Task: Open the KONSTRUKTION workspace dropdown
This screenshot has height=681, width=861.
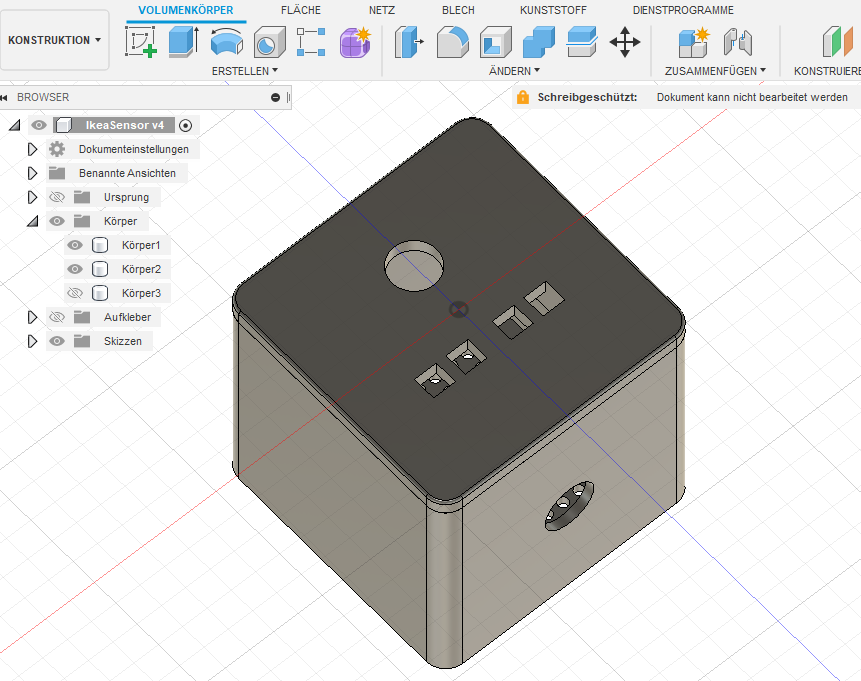Action: coord(54,40)
